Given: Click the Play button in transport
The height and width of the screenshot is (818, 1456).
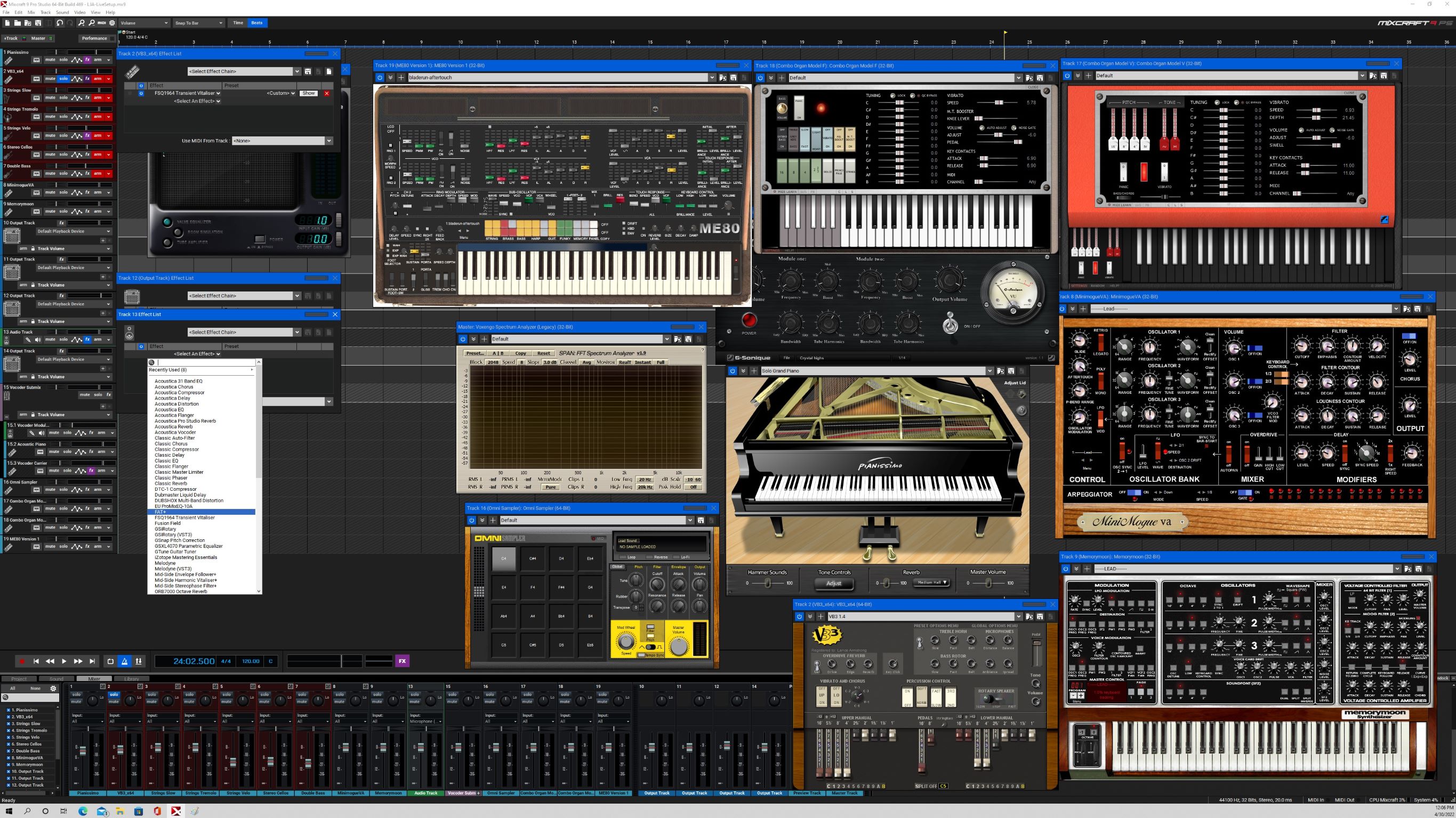Looking at the screenshot, I should tap(64, 661).
